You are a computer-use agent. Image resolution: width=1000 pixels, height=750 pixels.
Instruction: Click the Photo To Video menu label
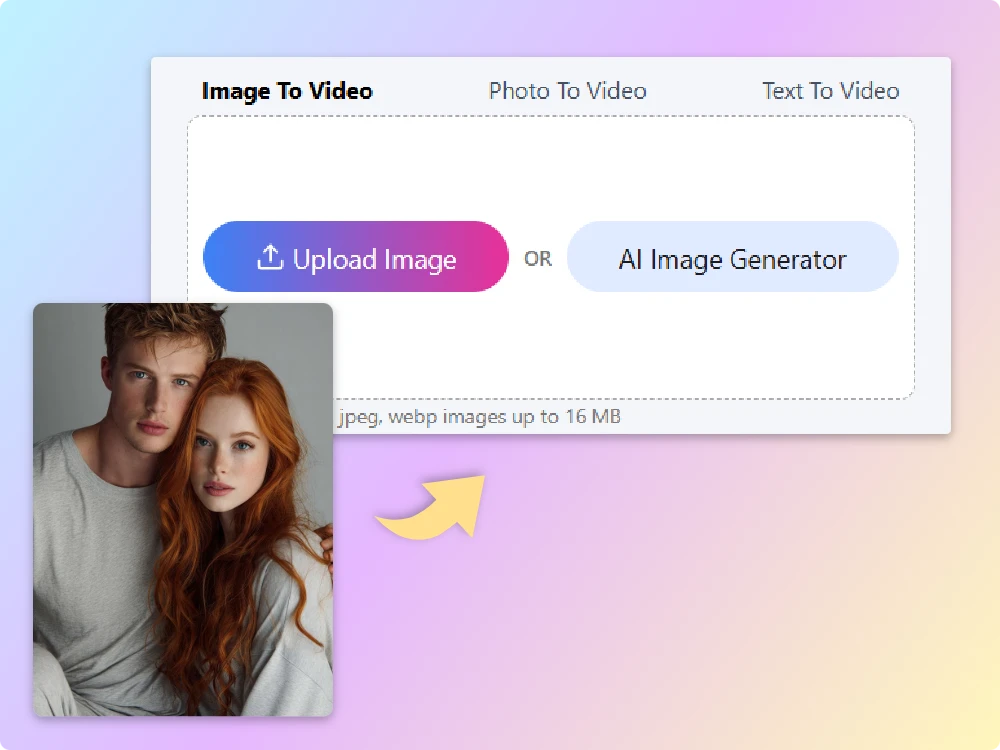tap(567, 90)
